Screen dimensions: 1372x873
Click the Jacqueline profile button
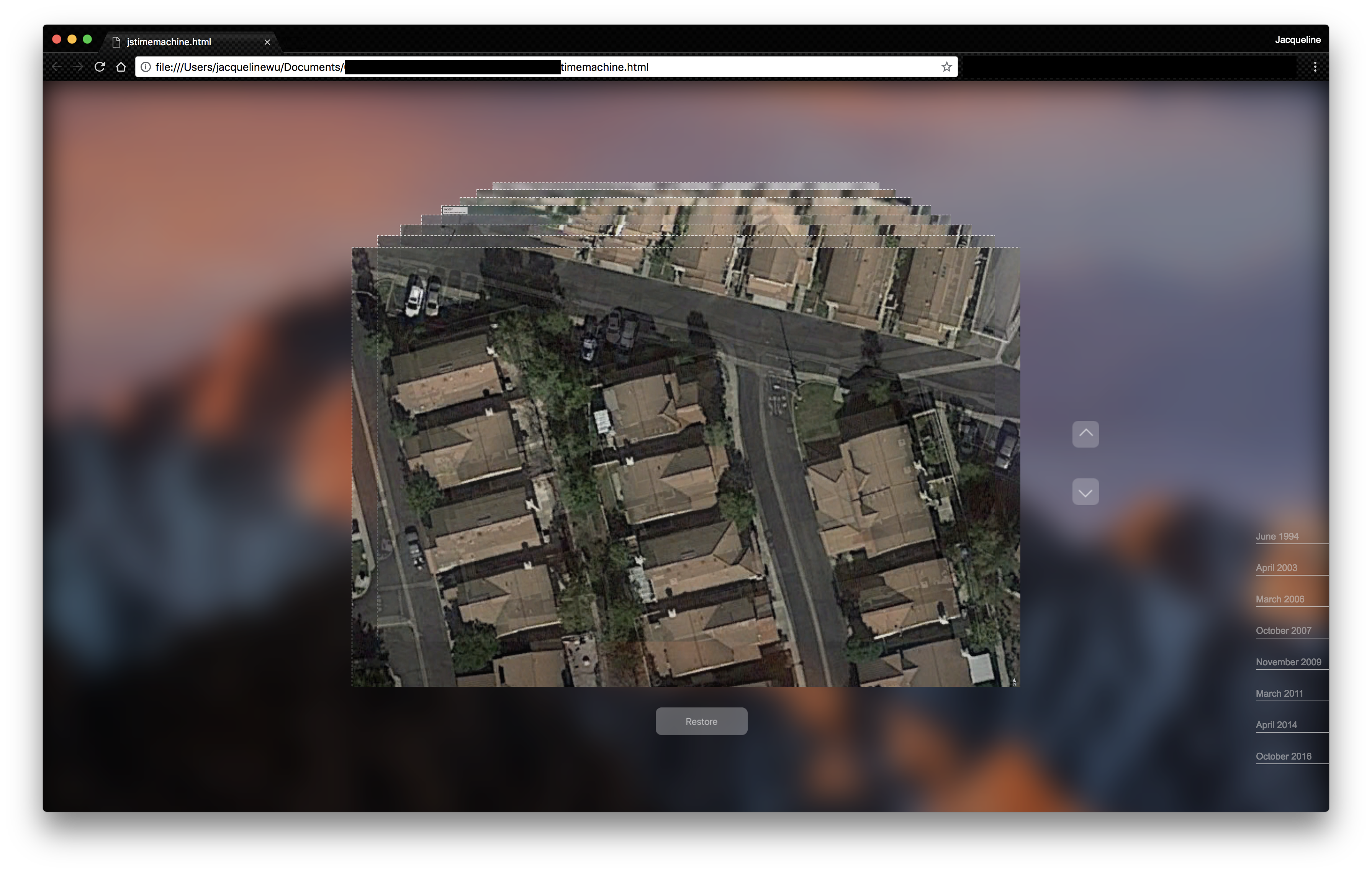[1297, 39]
